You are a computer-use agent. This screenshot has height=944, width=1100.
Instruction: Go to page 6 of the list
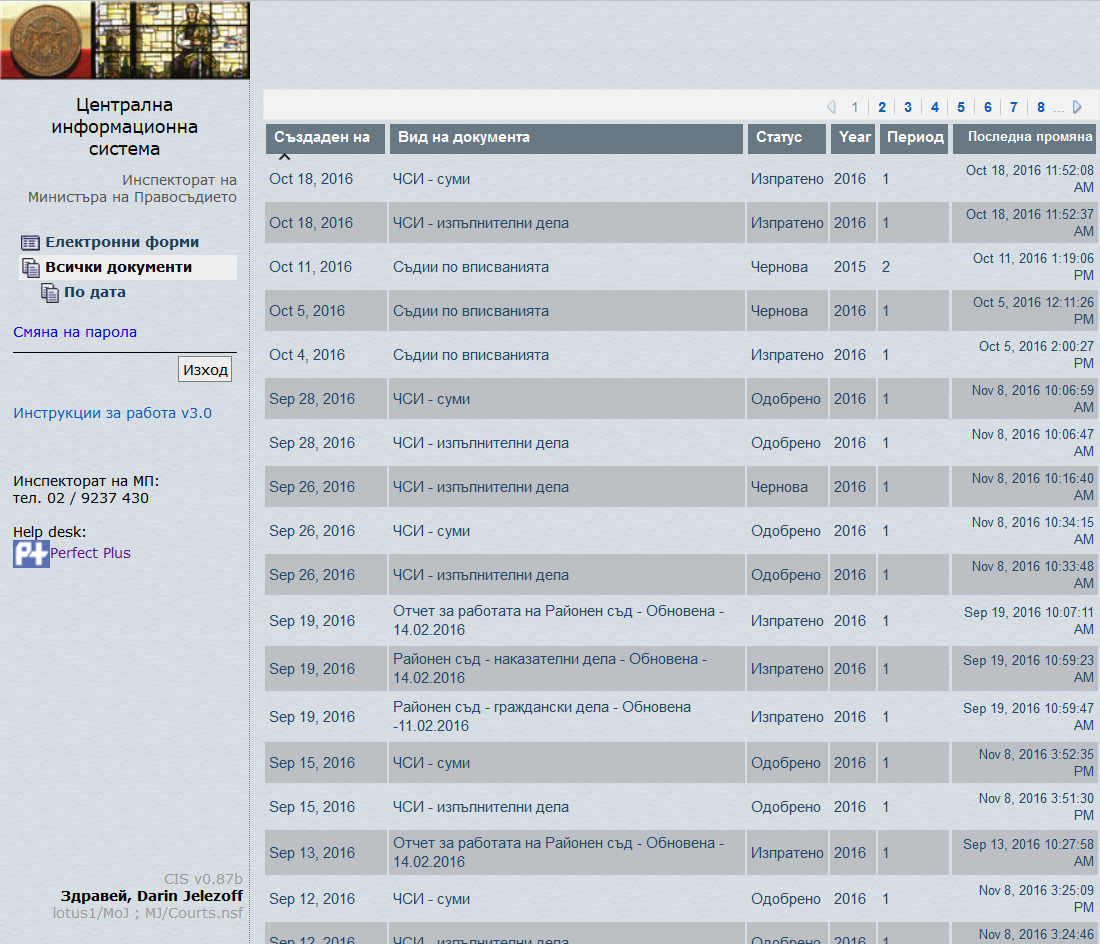tap(988, 107)
